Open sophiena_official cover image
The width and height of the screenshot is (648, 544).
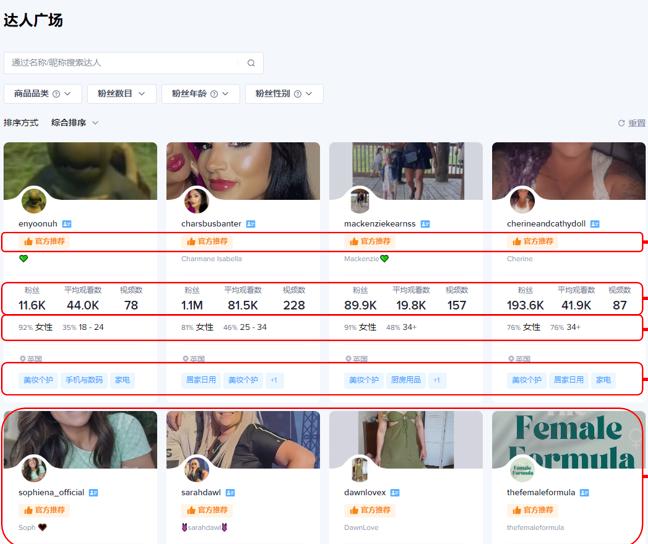click(81, 439)
